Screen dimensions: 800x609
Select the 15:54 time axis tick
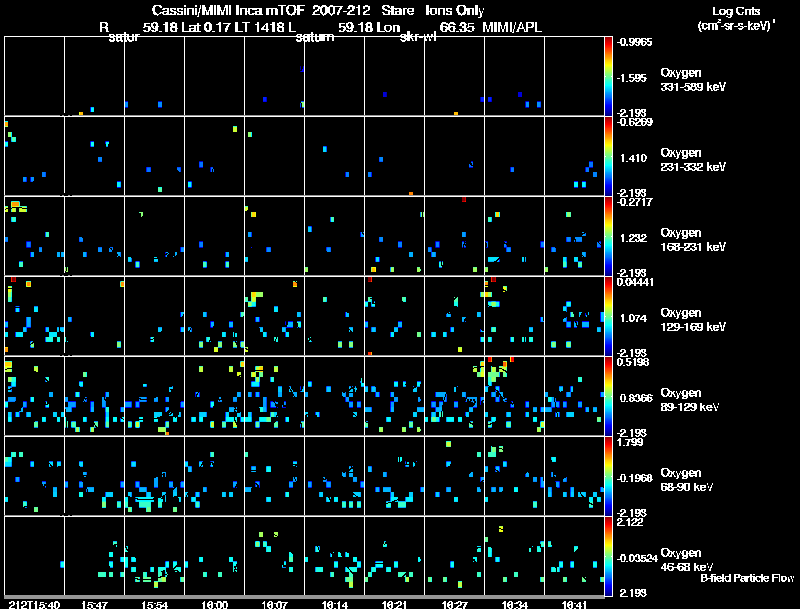[x=155, y=604]
